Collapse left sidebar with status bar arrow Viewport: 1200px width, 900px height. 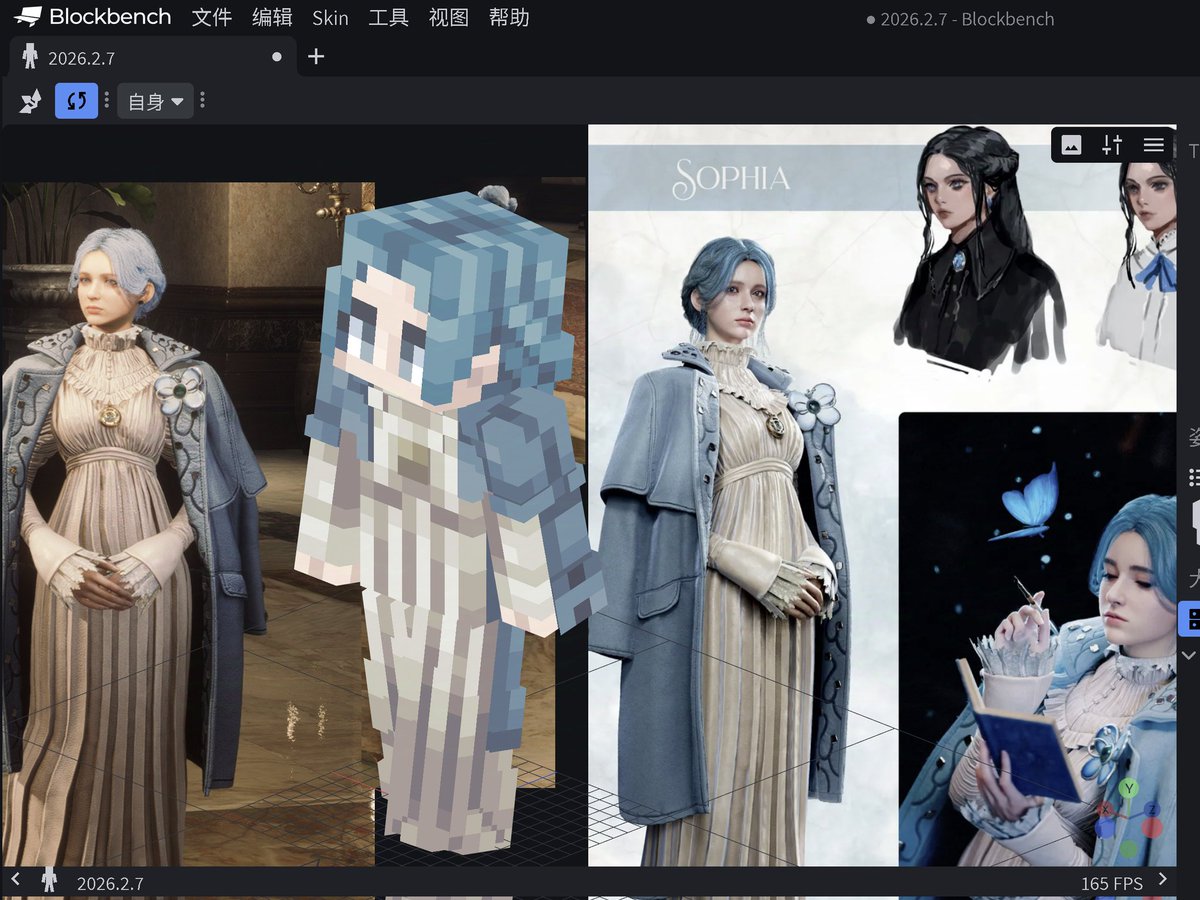(x=15, y=880)
